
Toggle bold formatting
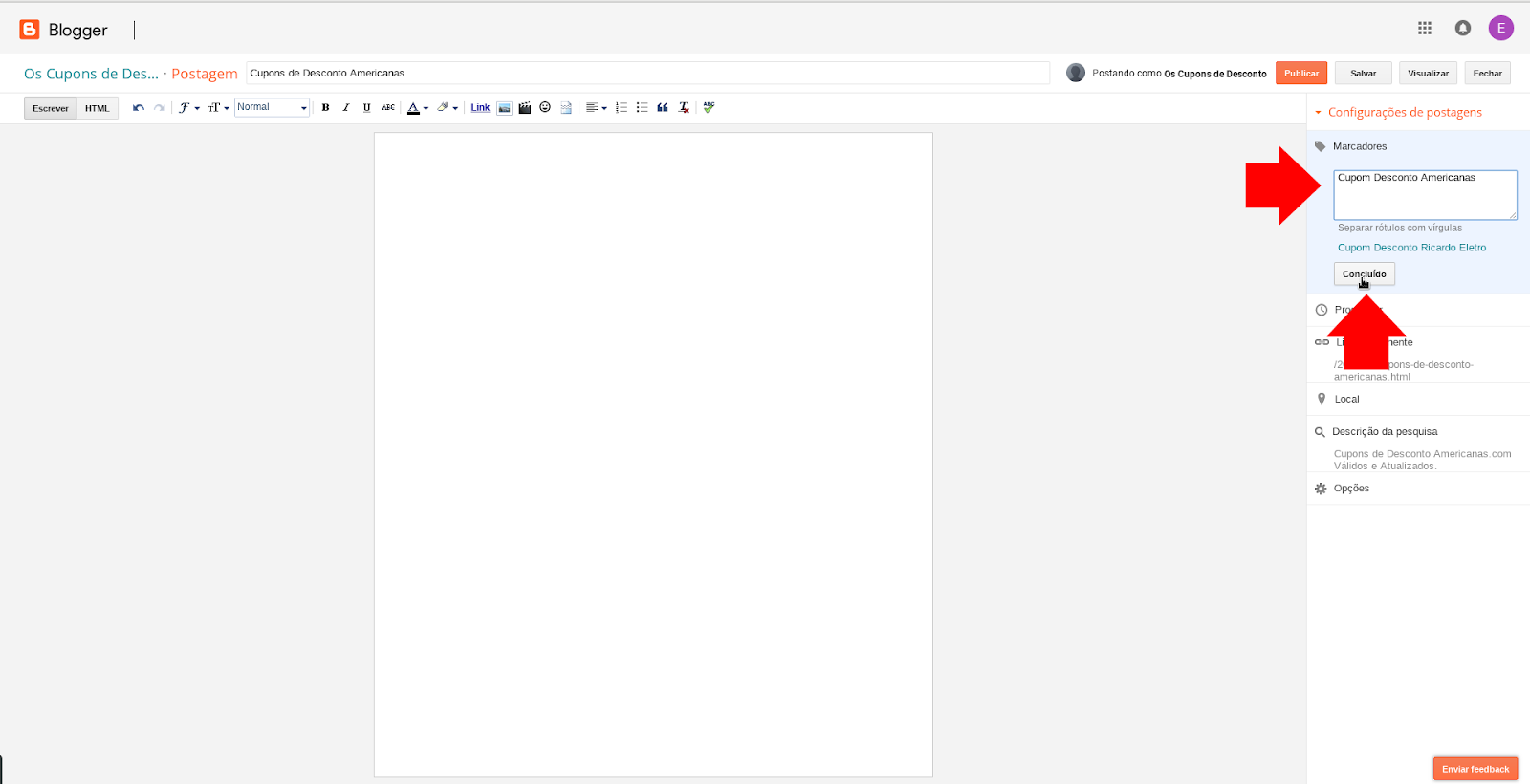pos(326,108)
